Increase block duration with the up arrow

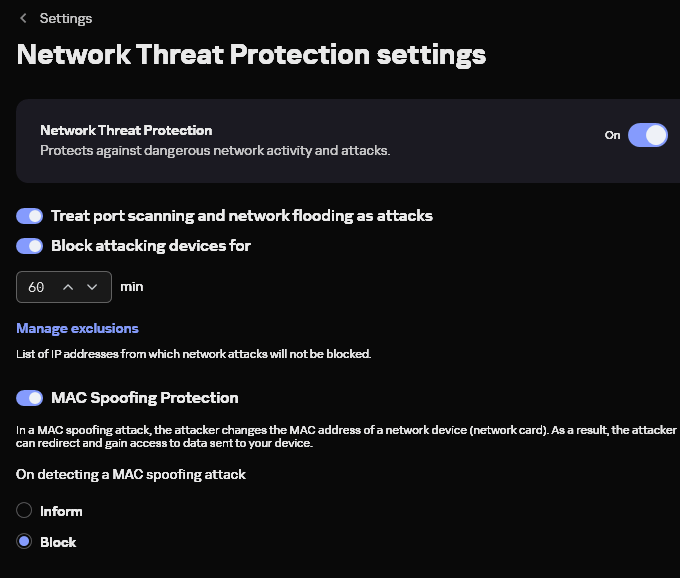(x=68, y=287)
